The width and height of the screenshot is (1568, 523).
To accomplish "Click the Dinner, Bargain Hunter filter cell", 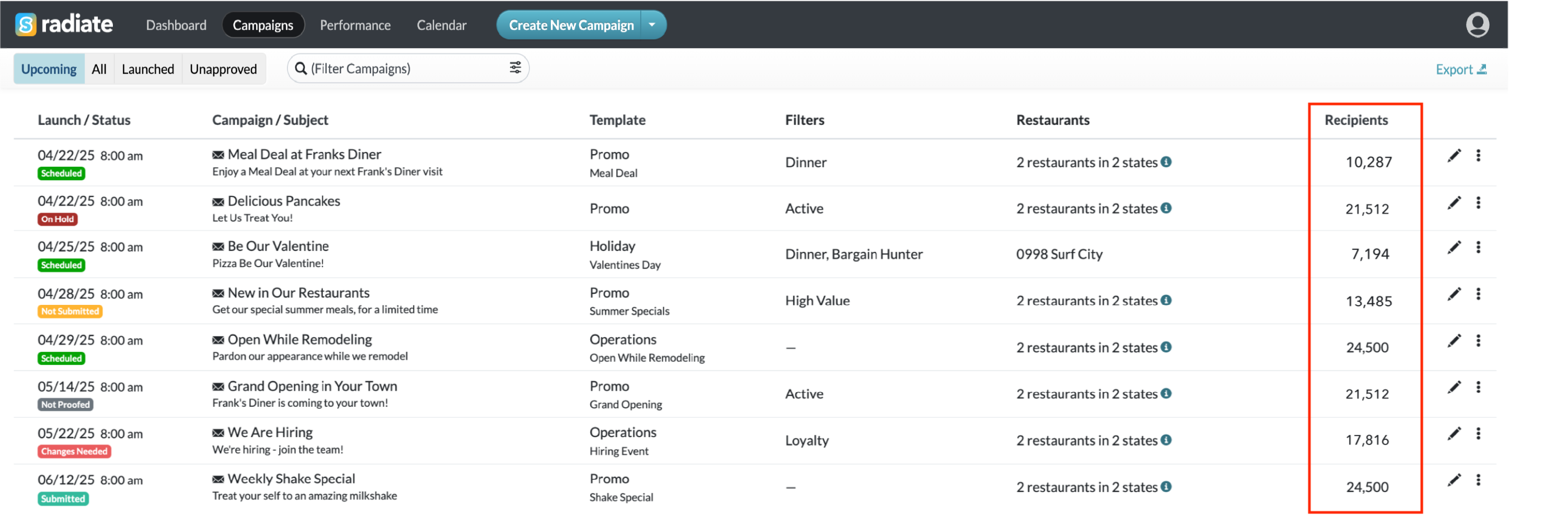I will pos(854,254).
